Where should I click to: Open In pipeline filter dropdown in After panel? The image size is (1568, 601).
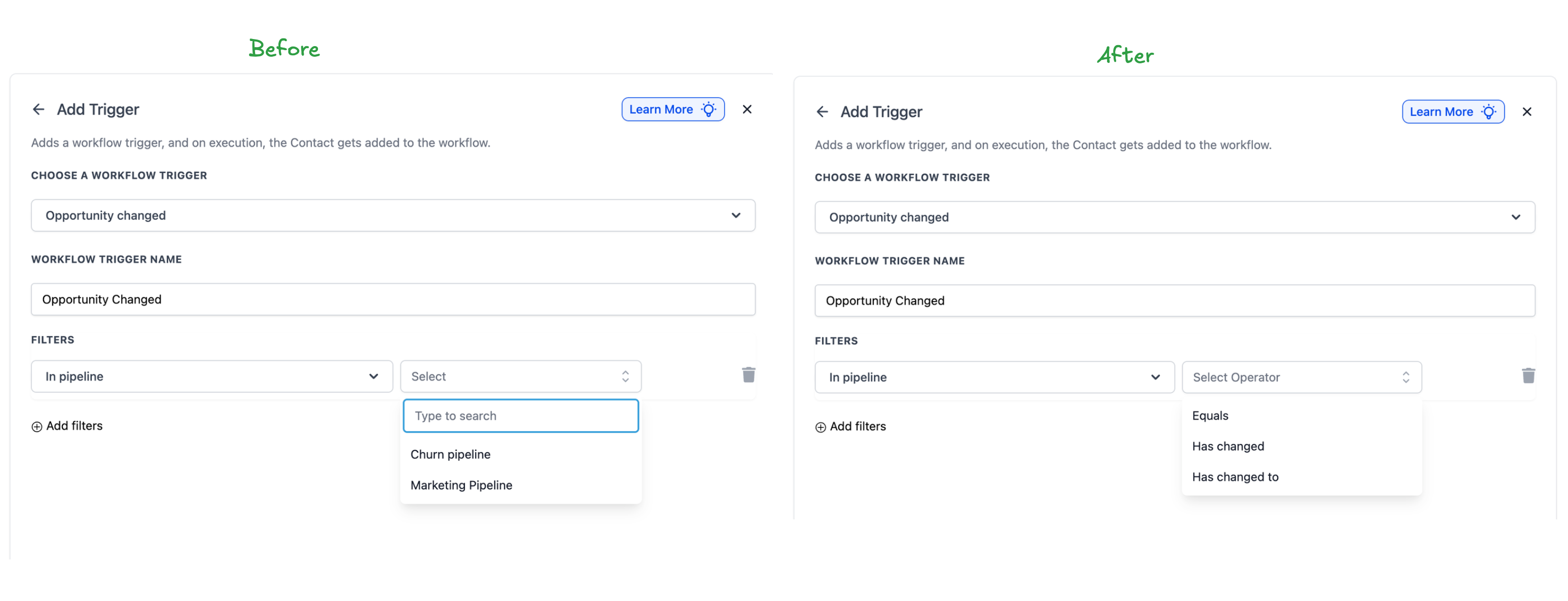994,377
